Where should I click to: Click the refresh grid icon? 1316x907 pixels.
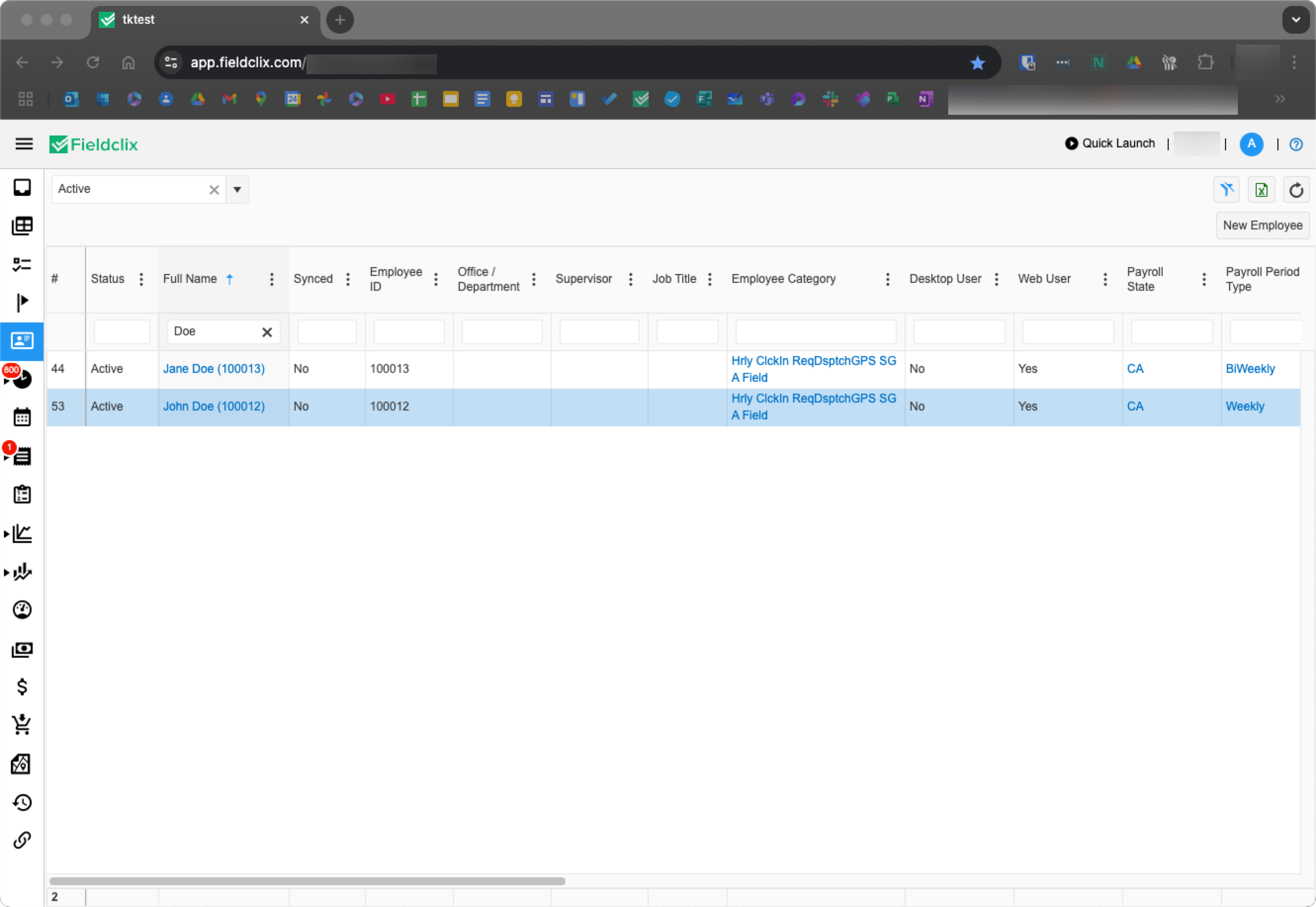tap(1296, 190)
